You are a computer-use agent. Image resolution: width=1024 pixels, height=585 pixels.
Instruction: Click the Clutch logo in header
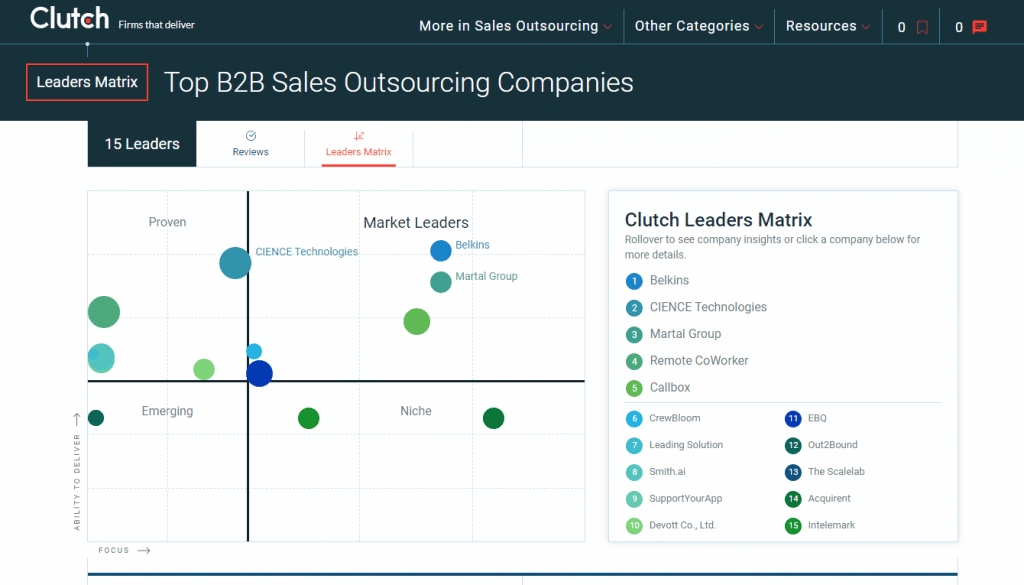(x=69, y=18)
